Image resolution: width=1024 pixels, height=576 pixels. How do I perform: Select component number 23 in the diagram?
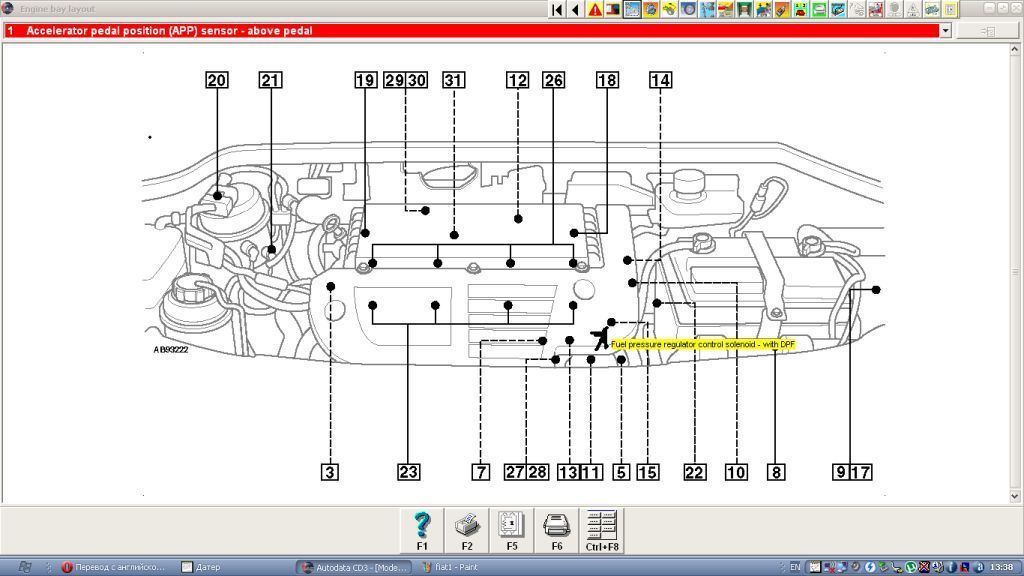pos(408,472)
